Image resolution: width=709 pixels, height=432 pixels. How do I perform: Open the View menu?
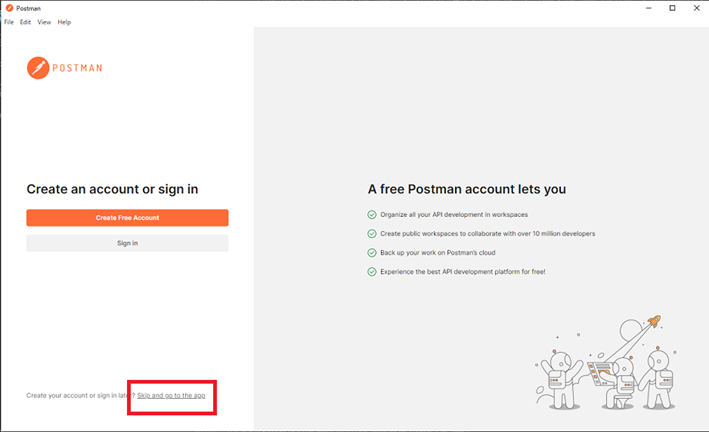point(44,22)
